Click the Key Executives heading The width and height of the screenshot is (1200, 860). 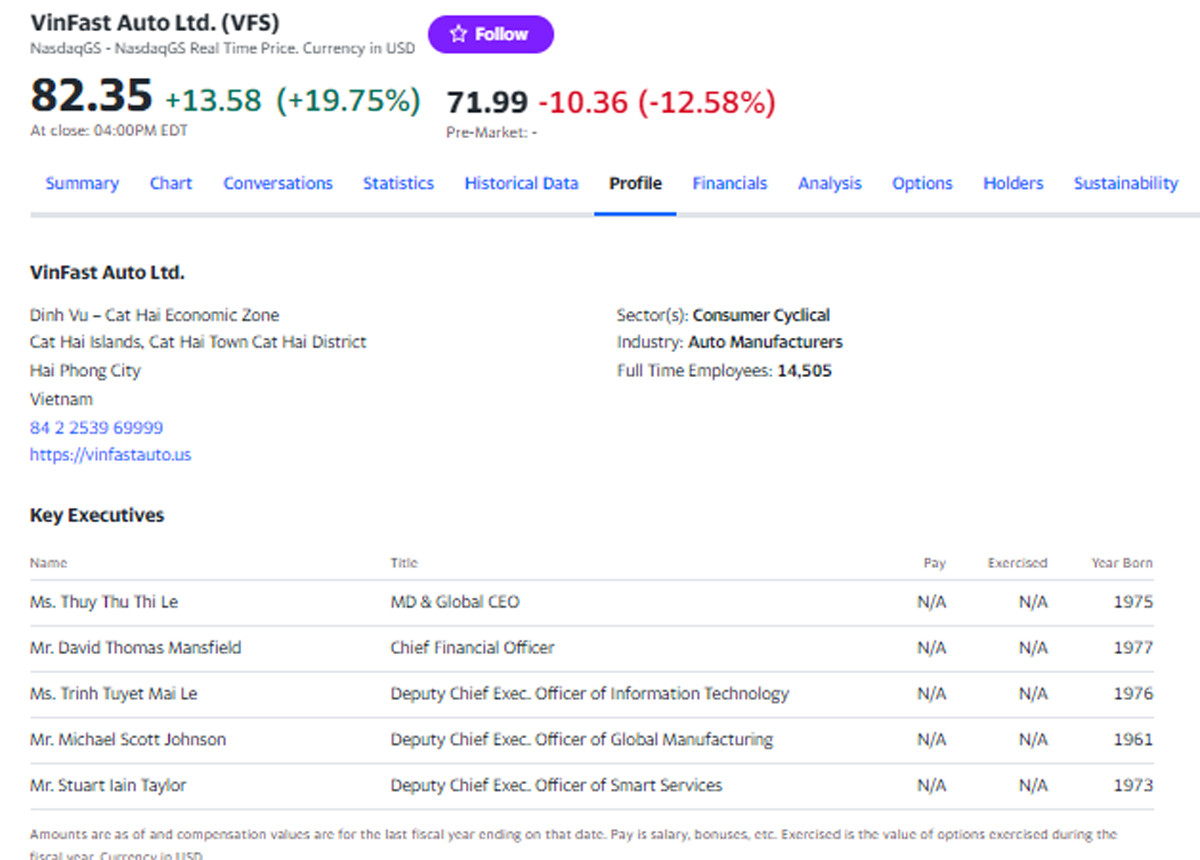97,515
